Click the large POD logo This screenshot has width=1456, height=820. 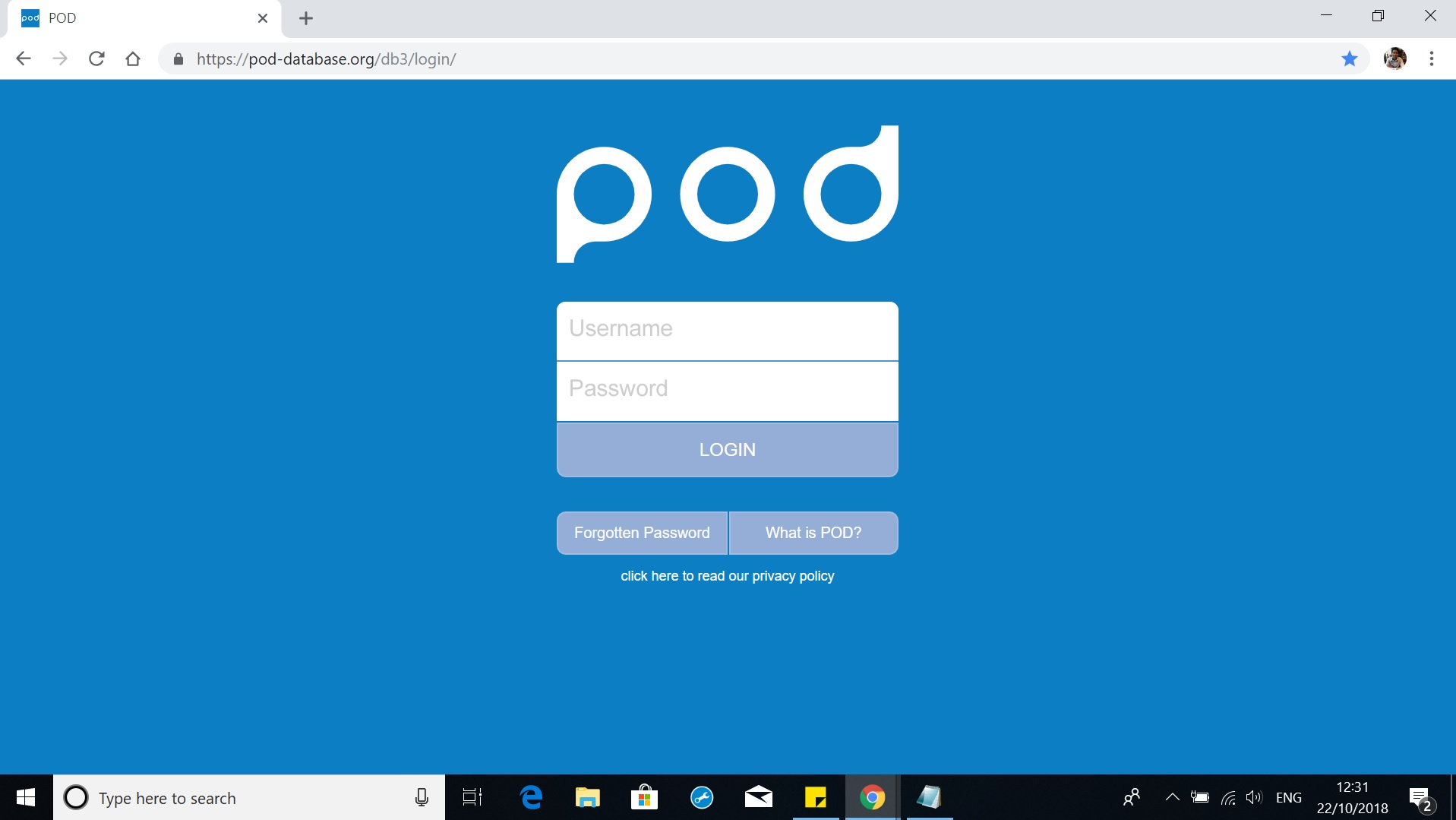[727, 194]
